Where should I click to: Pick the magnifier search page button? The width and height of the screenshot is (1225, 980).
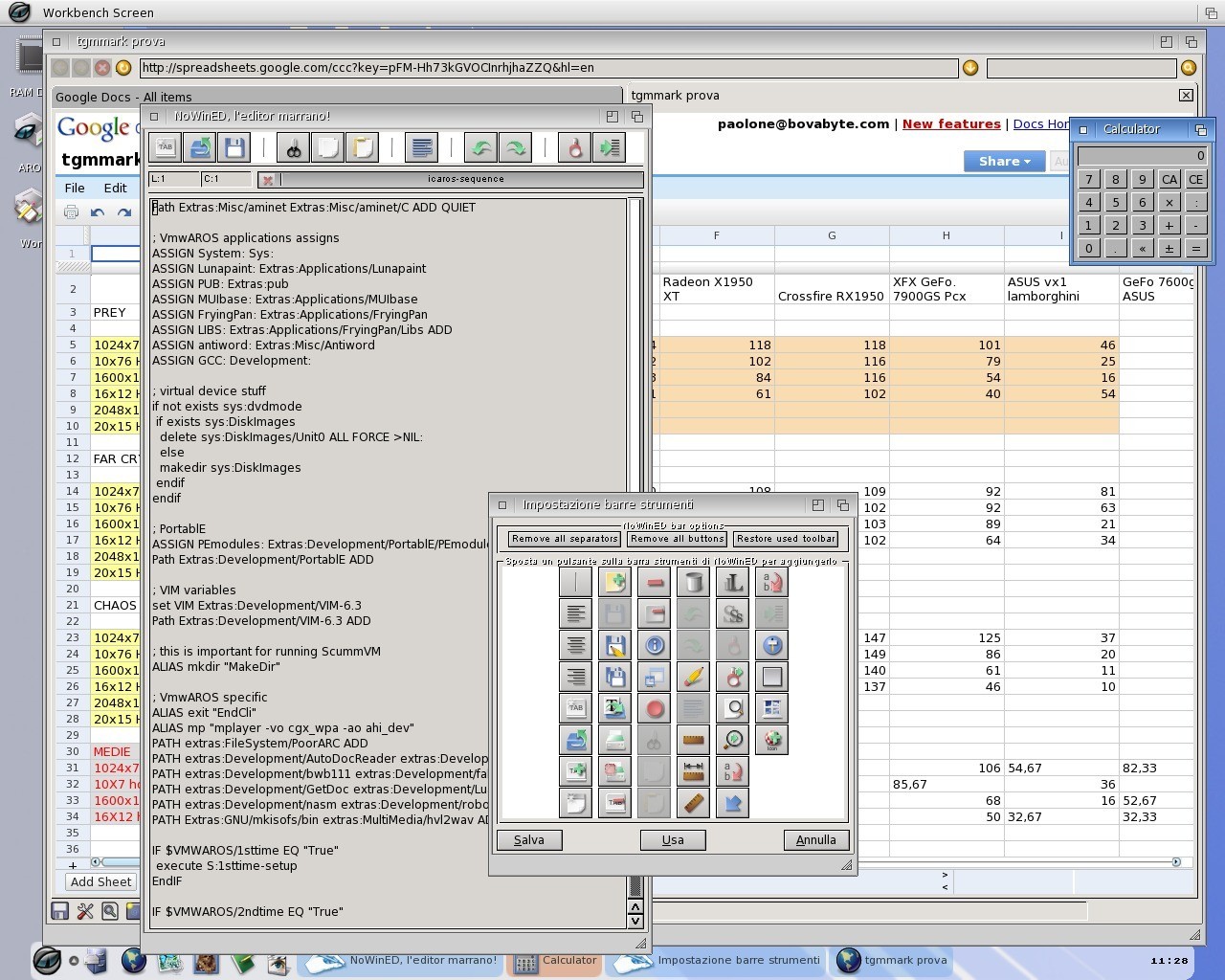pyautogui.click(x=732, y=708)
